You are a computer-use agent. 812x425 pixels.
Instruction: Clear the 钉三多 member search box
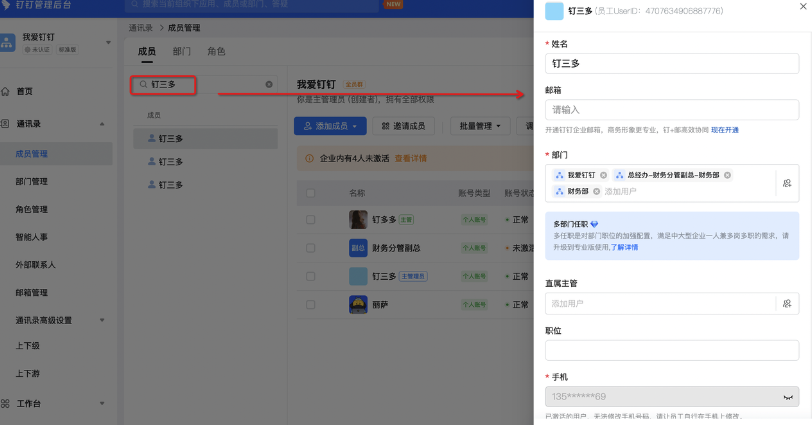click(269, 84)
